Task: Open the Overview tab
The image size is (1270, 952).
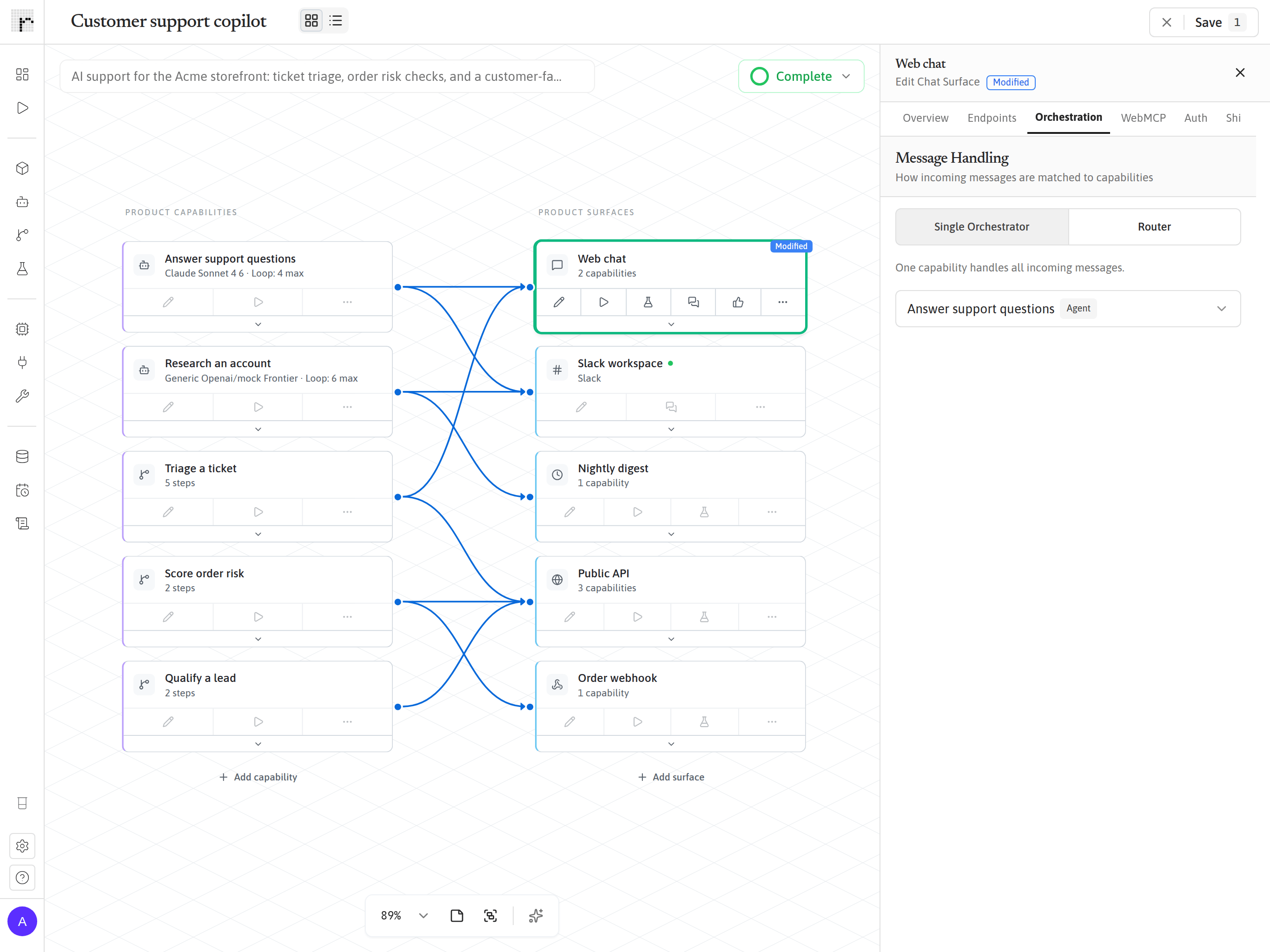Action: [925, 118]
